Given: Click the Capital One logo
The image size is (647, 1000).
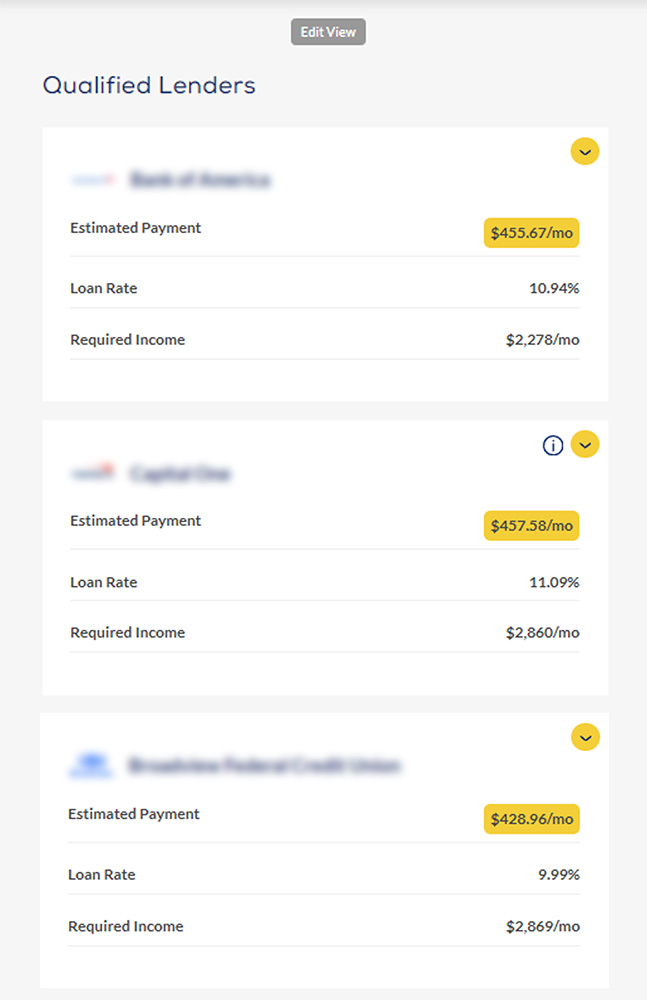Looking at the screenshot, I should [94, 474].
